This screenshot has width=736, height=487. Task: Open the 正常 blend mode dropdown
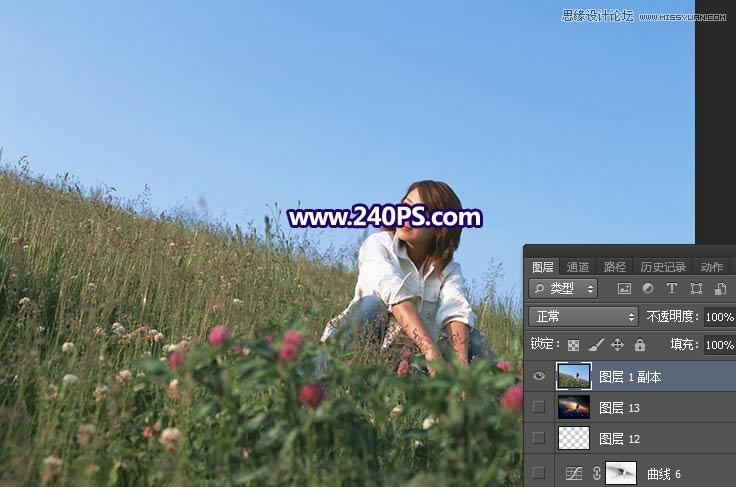coord(583,317)
